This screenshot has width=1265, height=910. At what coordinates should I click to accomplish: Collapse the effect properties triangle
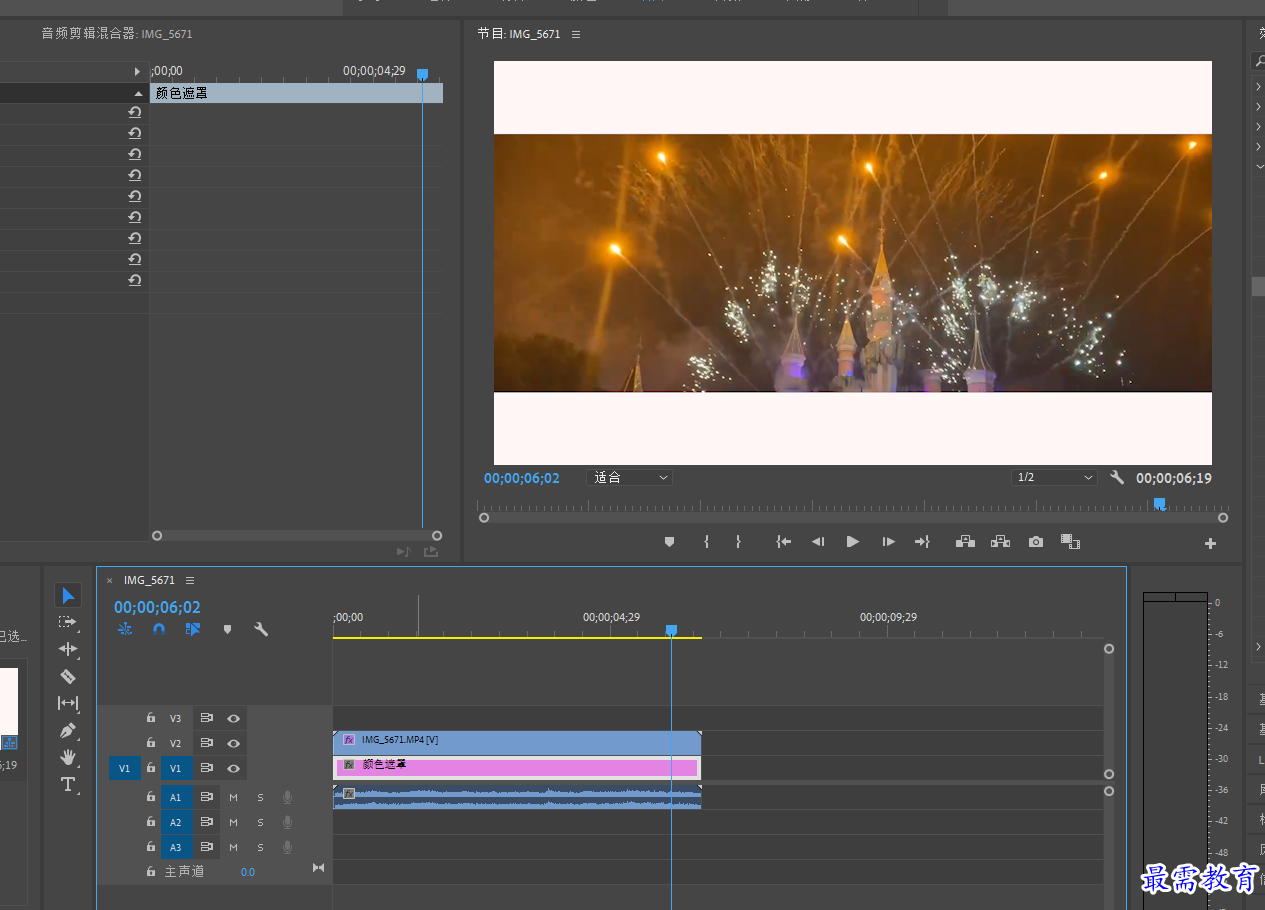(x=138, y=93)
